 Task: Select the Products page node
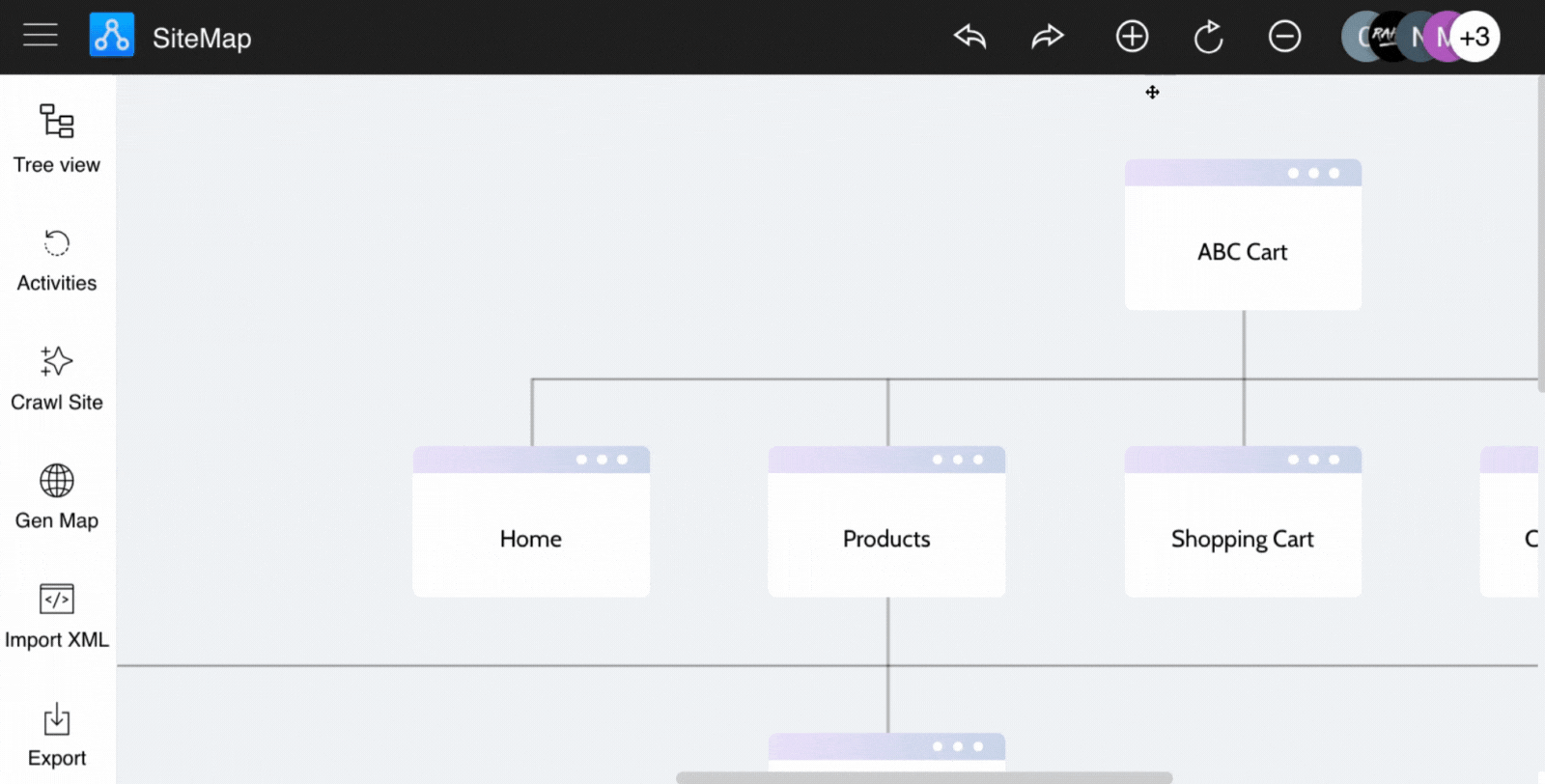click(886, 521)
